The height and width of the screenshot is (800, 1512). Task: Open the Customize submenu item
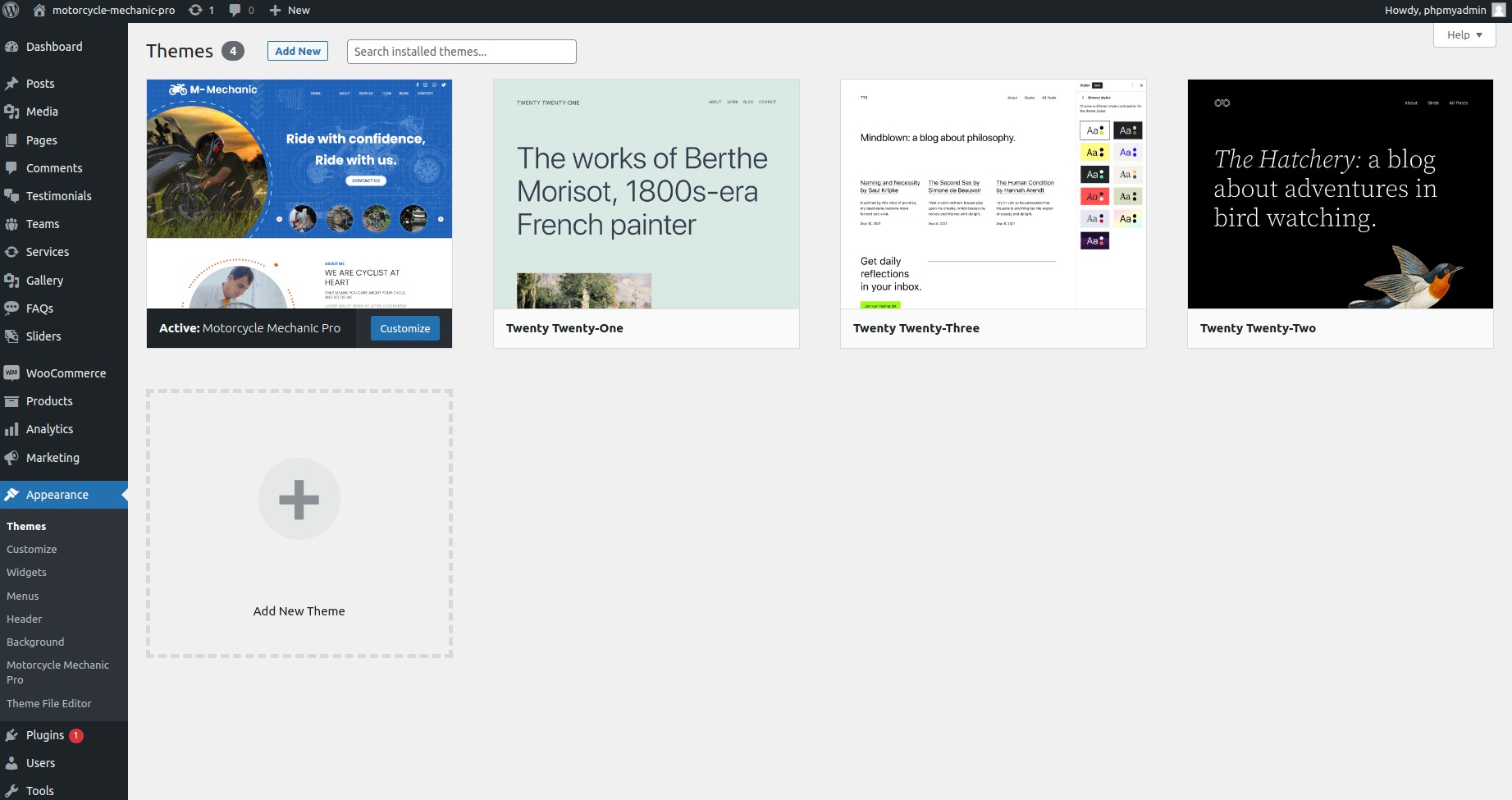coord(32,550)
